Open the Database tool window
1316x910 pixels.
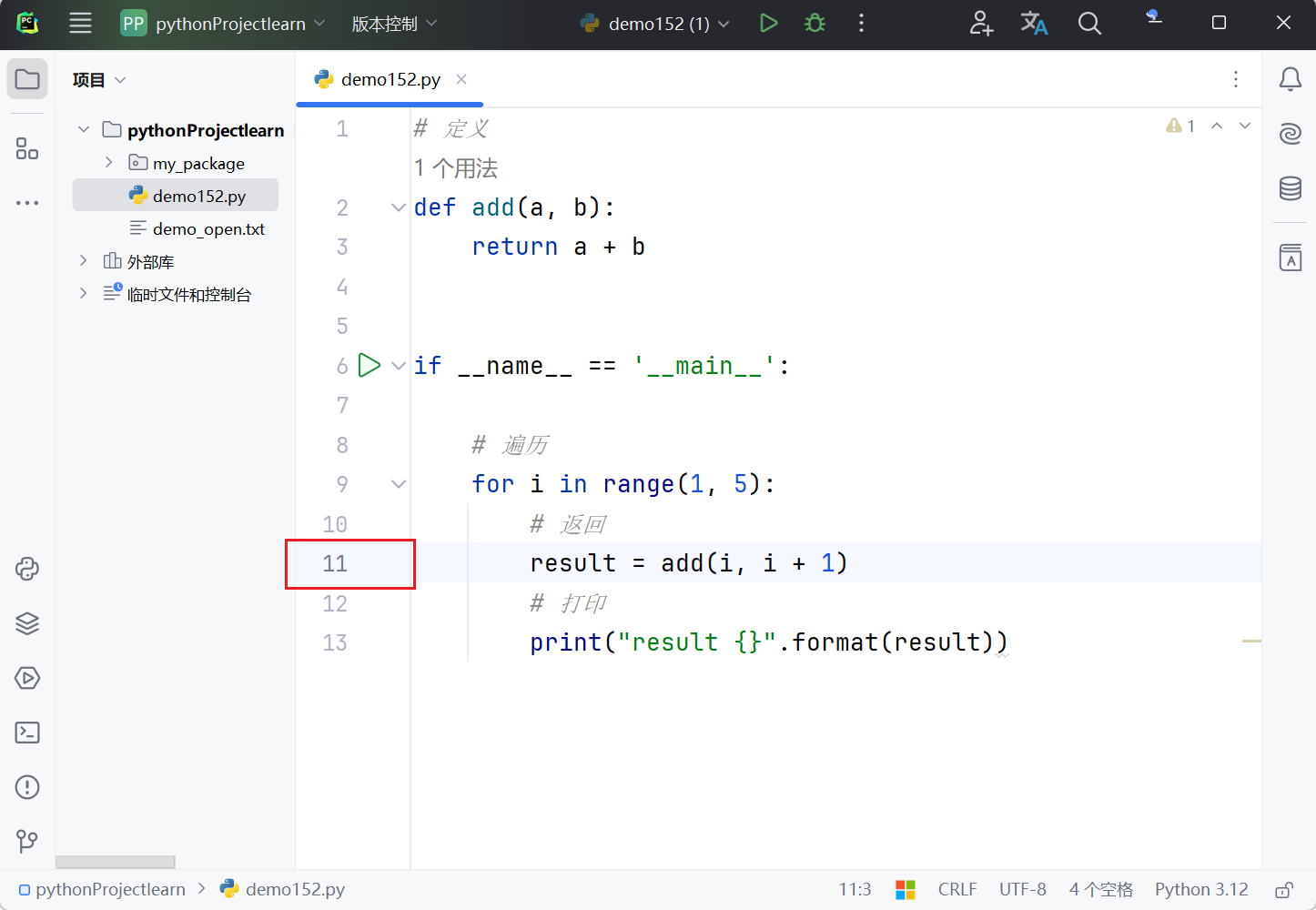[x=1291, y=188]
